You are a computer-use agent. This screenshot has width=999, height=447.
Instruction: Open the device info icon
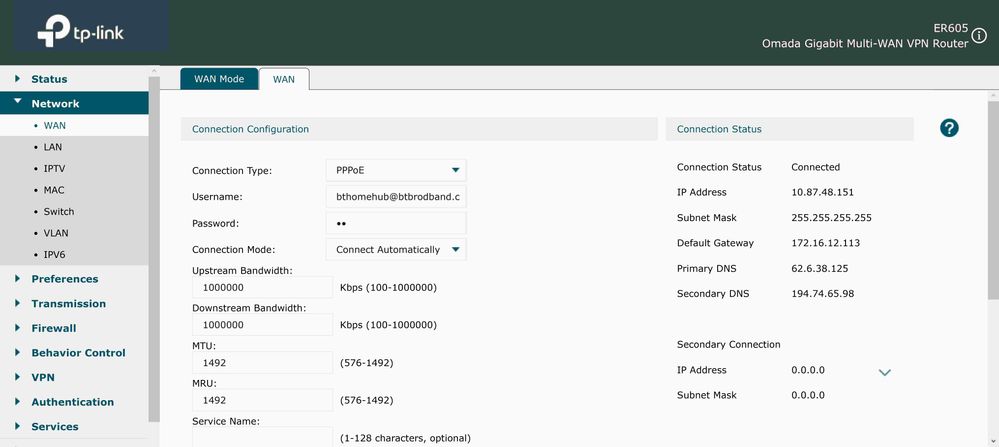tap(979, 35)
